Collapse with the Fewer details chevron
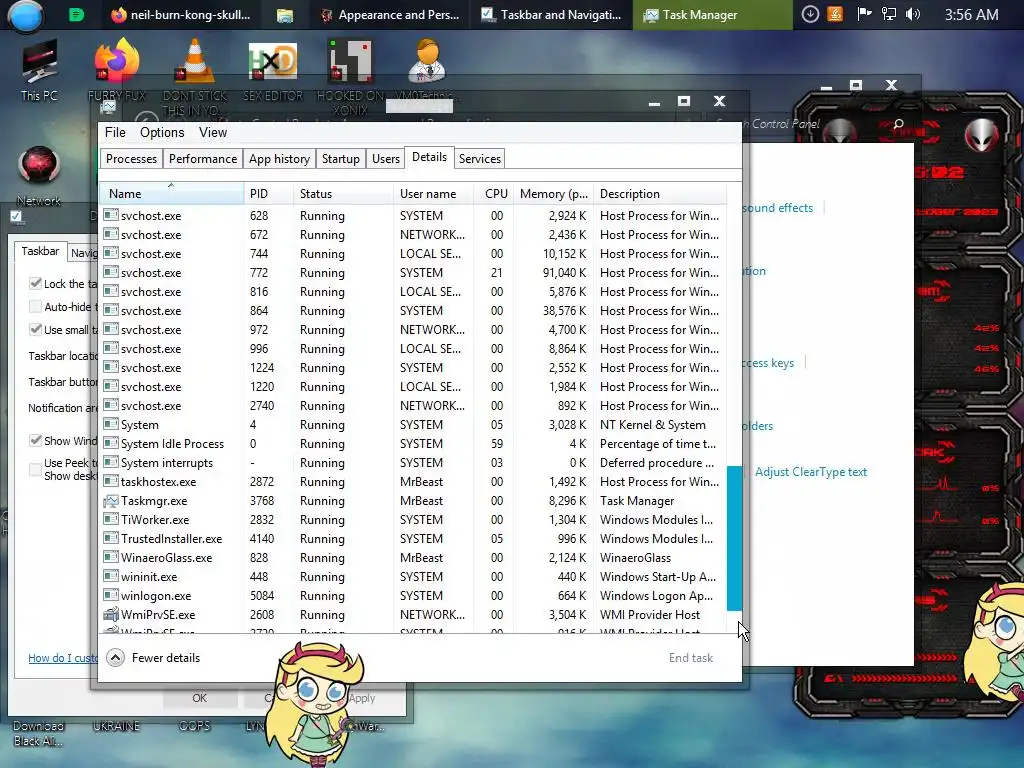The width and height of the screenshot is (1024, 768). click(x=116, y=658)
